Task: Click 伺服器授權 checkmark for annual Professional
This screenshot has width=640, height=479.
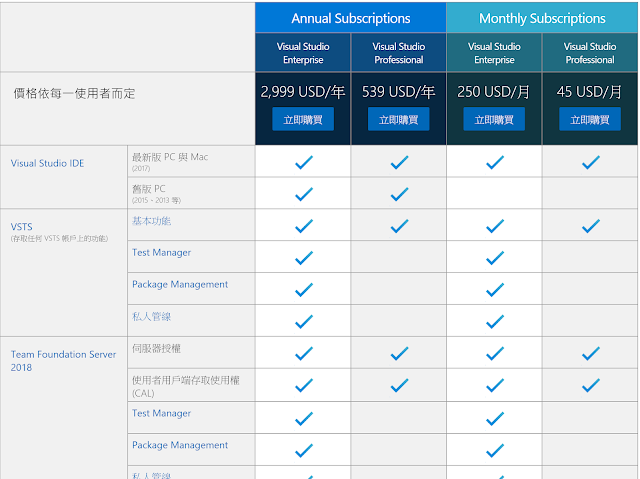Action: click(400, 354)
